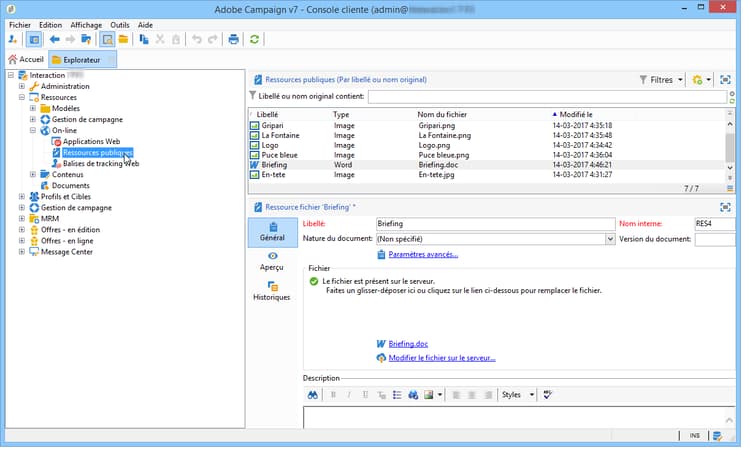Click Modifier le fichier sur le serveur link

pos(442,358)
